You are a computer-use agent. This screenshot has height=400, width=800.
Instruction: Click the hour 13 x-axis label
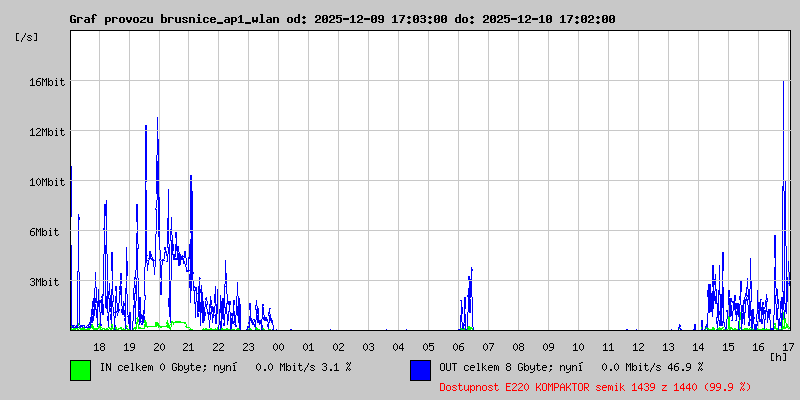pos(668,347)
